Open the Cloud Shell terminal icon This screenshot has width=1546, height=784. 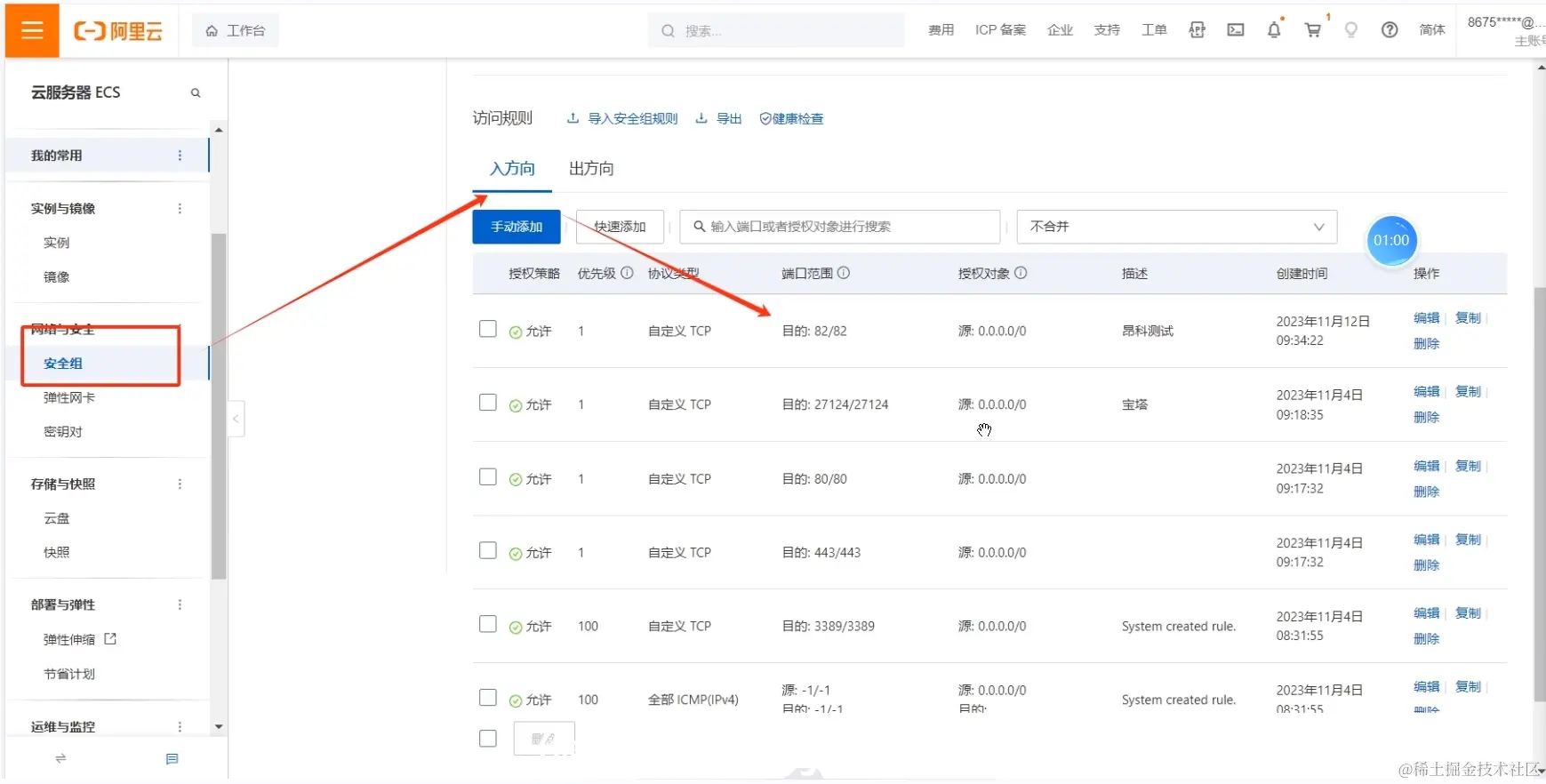click(x=1236, y=30)
